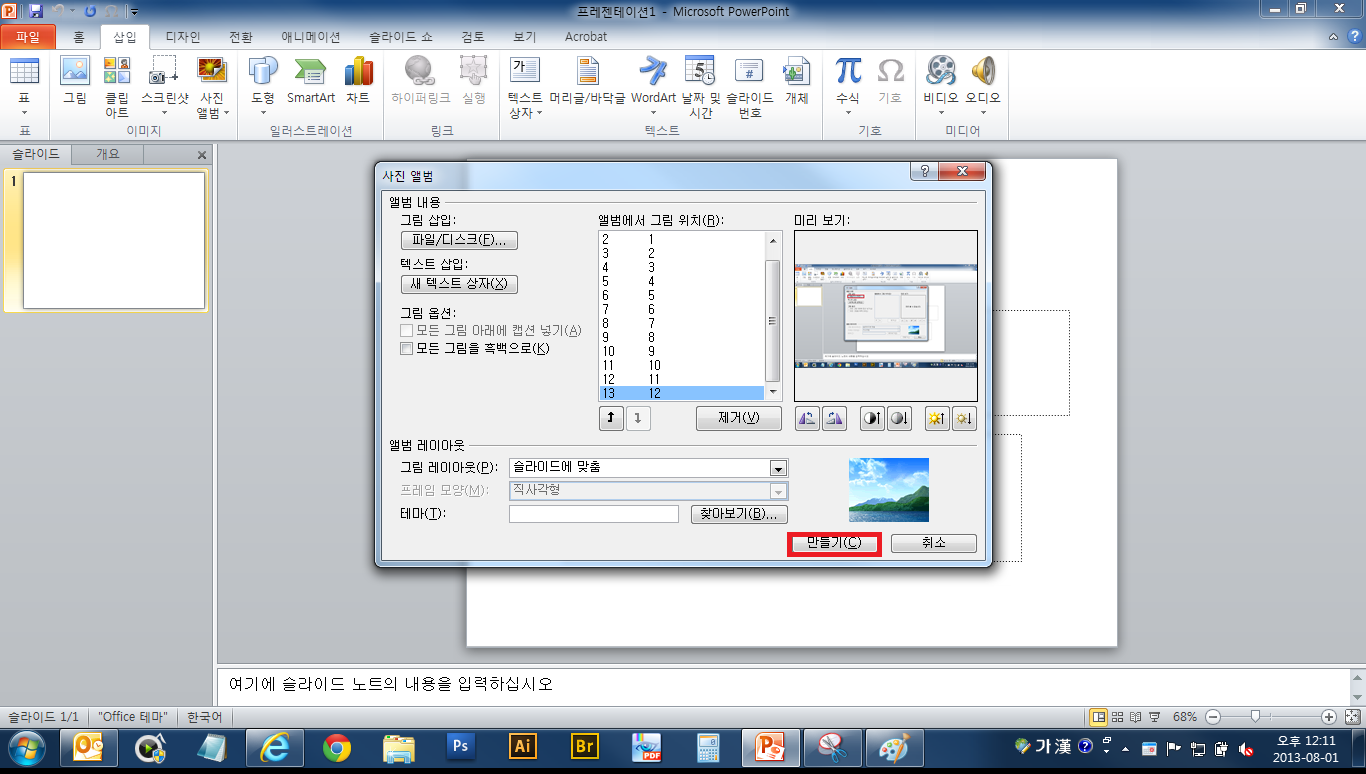This screenshot has height=774, width=1366.
Task: Increase picture contrast in preview
Action: [872, 419]
